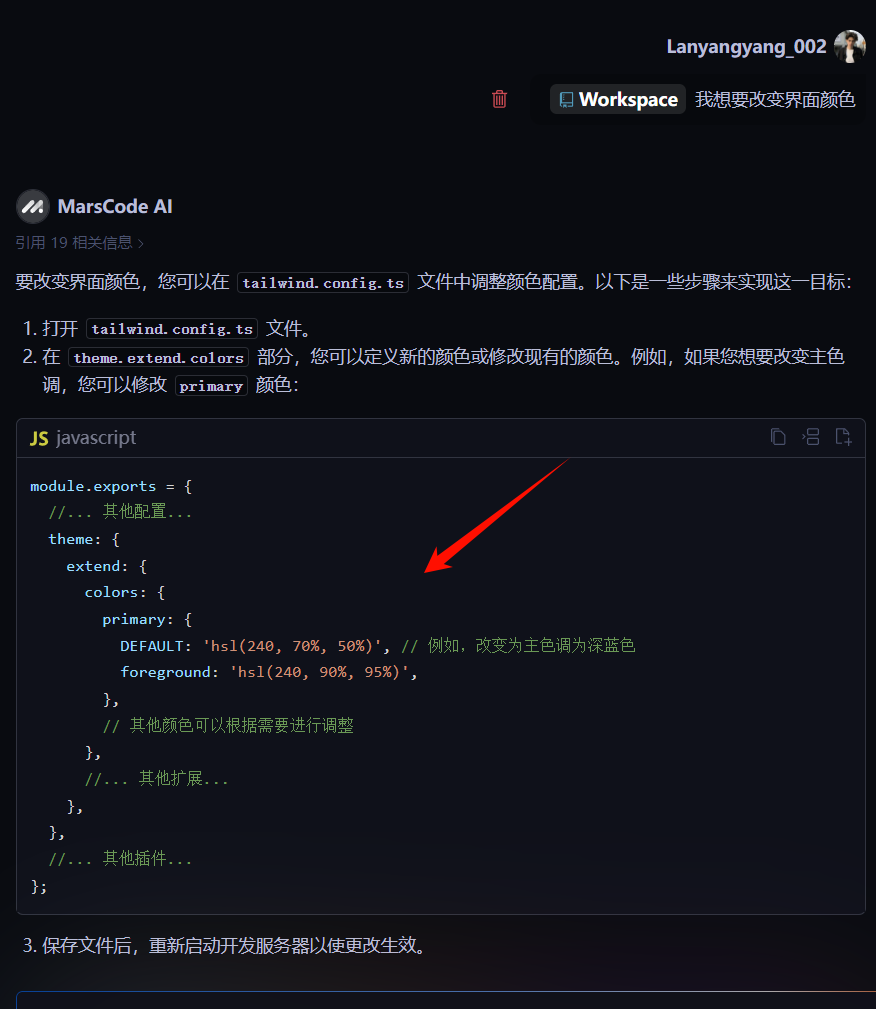
Task: Click step 3 保存文件后 text
Action: pos(225,945)
